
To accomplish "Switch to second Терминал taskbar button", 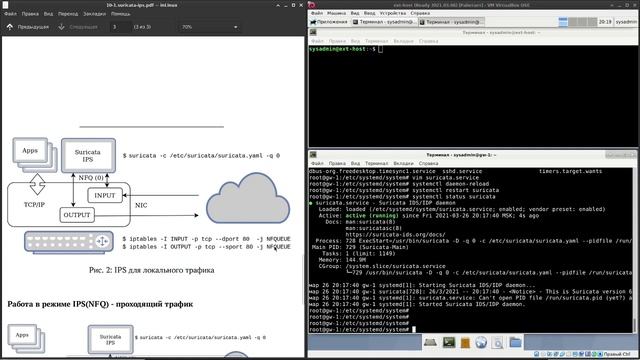I will [x=451, y=22].
